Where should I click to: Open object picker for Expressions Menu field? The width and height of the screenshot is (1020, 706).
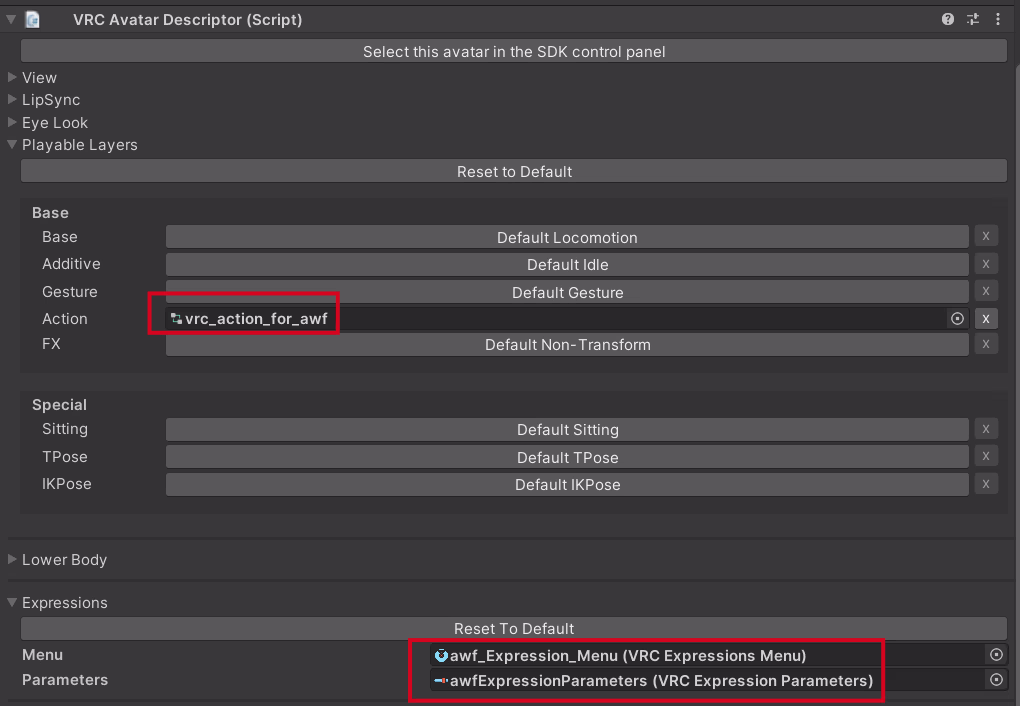pos(996,655)
